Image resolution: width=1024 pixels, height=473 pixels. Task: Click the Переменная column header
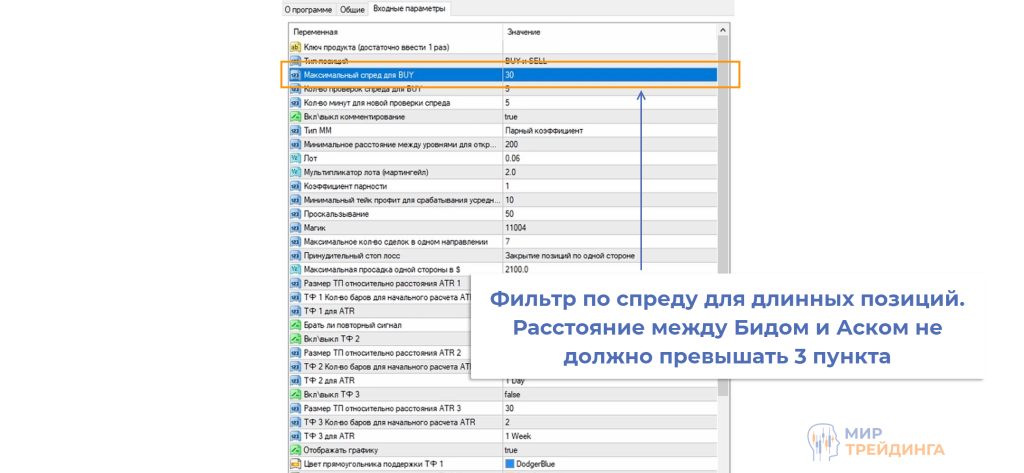tap(315, 32)
